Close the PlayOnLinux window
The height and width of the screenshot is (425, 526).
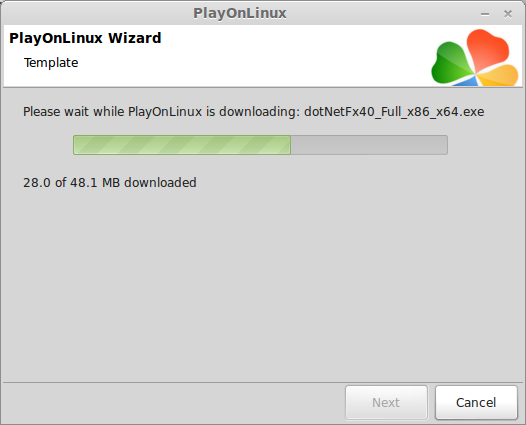pyautogui.click(x=508, y=14)
